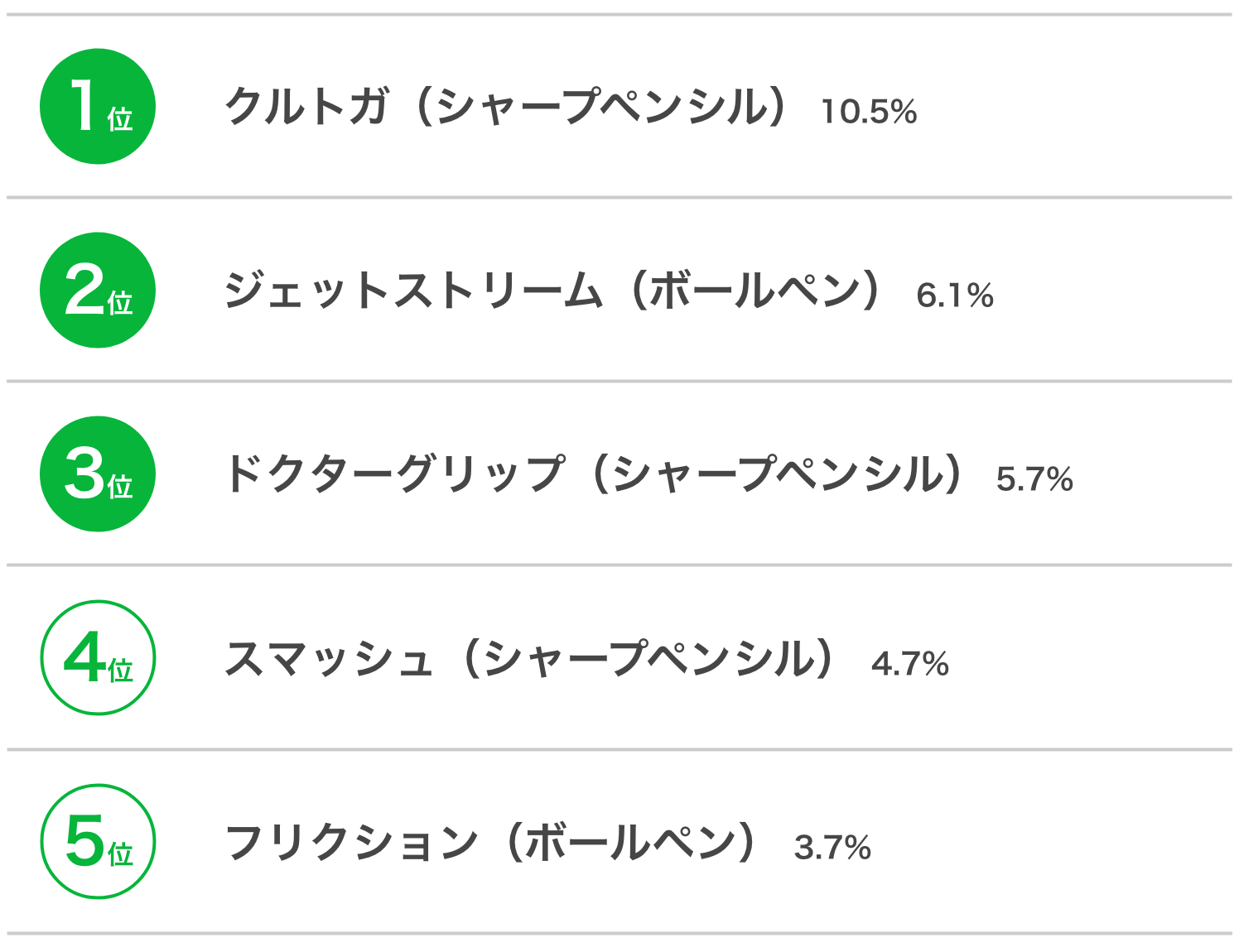The height and width of the screenshot is (952, 1239).
Task: Select ジェットストリーム（ボールペン） entry text
Action: (x=554, y=291)
